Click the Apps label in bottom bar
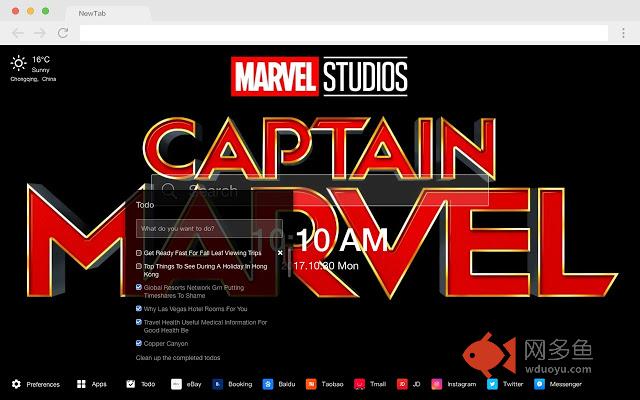 99,384
